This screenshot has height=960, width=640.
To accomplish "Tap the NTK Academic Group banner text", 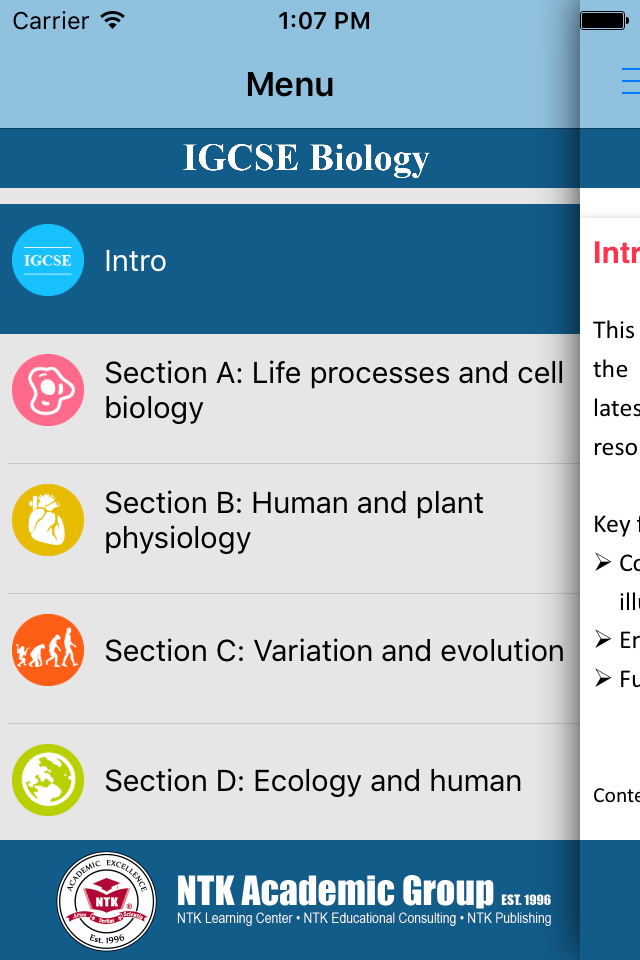I will (335, 890).
